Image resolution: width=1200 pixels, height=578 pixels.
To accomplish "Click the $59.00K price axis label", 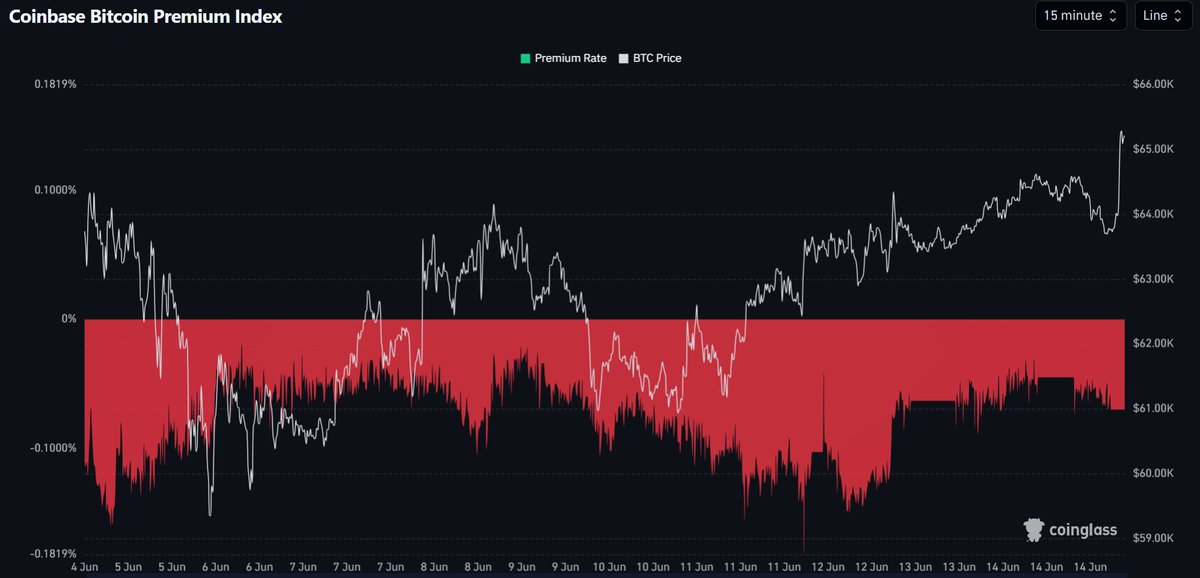I will click(x=1152, y=538).
